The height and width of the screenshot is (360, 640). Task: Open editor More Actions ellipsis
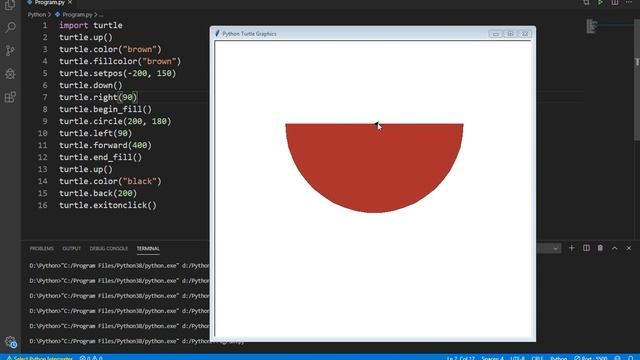(629, 3)
